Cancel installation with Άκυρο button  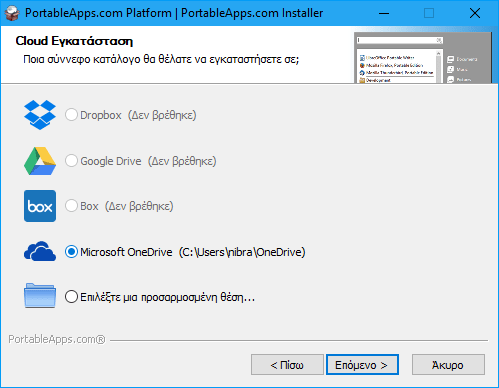(448, 365)
